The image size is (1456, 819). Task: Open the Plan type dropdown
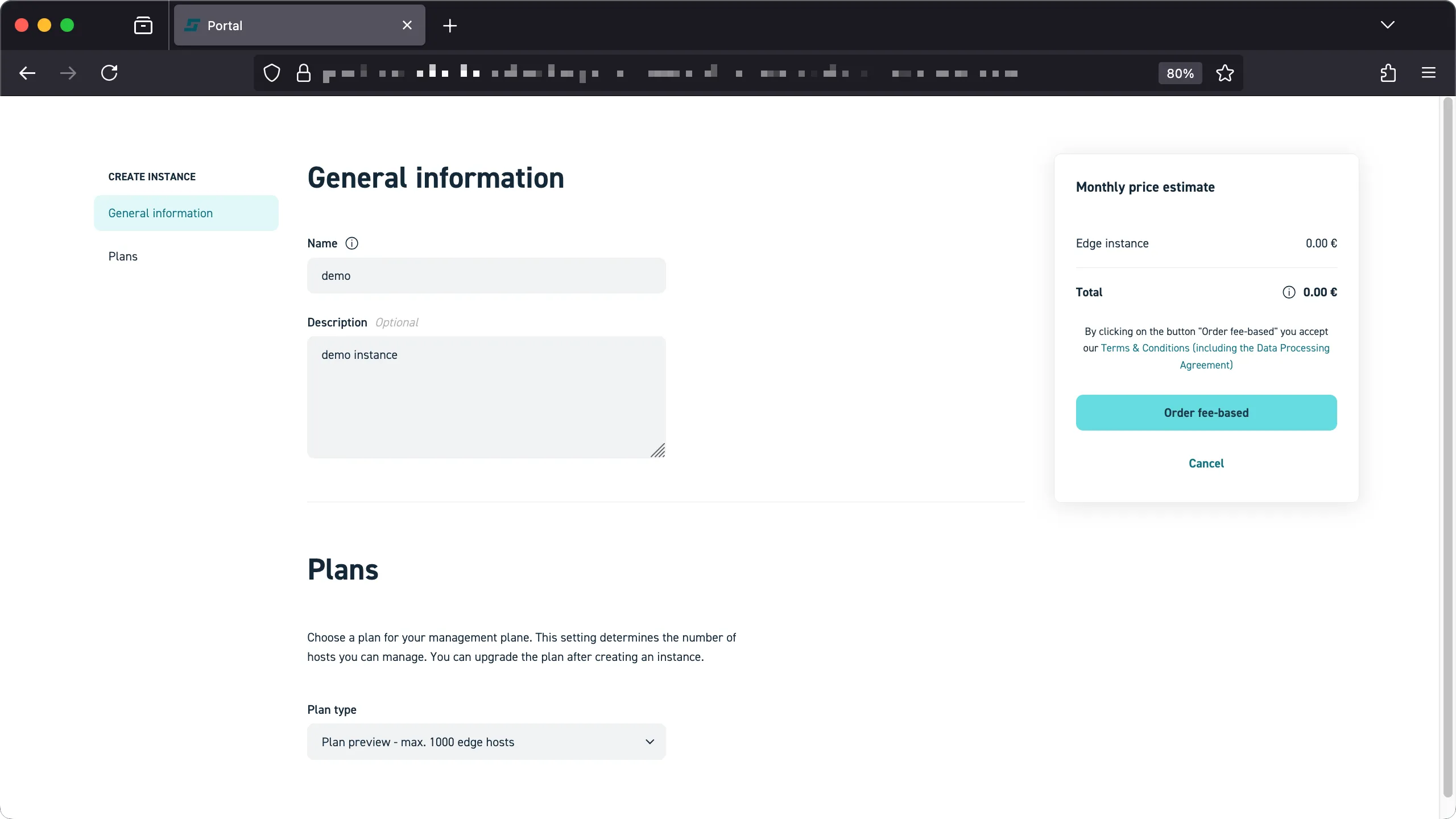(486, 742)
